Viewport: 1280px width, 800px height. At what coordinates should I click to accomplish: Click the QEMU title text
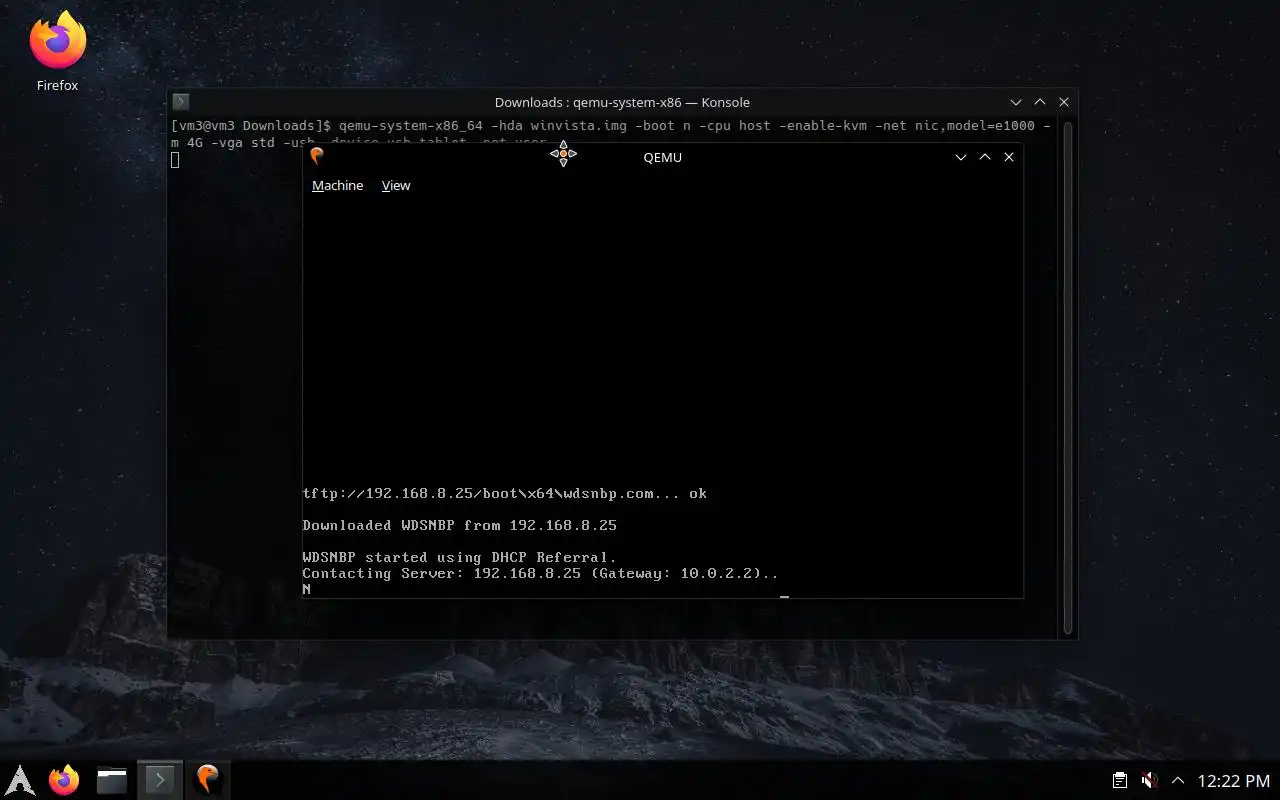coord(663,157)
